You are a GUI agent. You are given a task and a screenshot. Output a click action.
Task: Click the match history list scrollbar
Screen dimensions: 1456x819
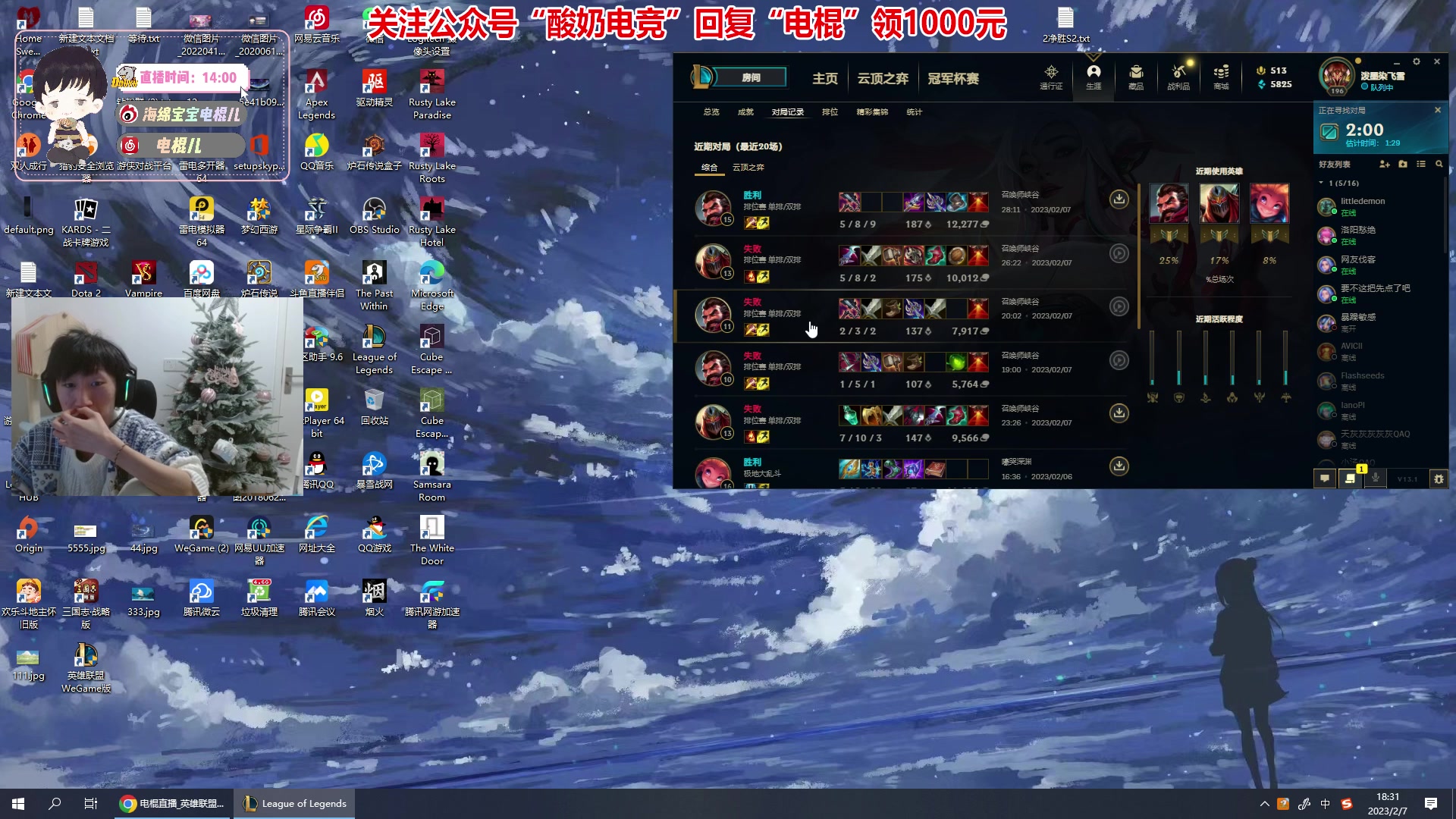pos(1139,256)
